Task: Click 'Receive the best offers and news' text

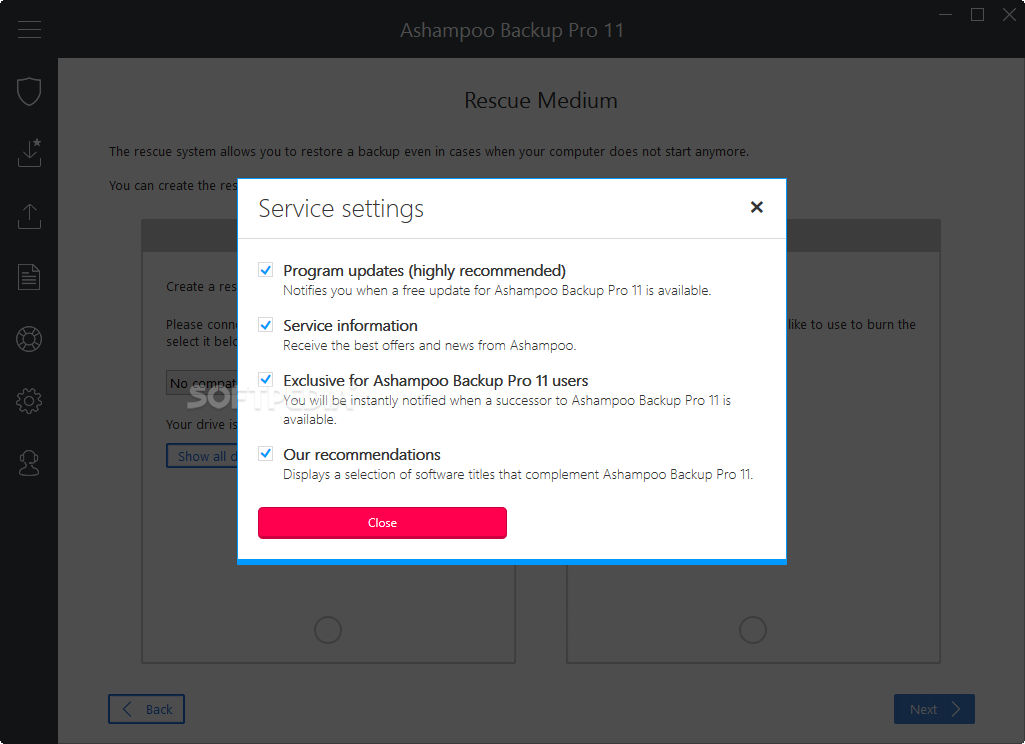Action: 429,345
